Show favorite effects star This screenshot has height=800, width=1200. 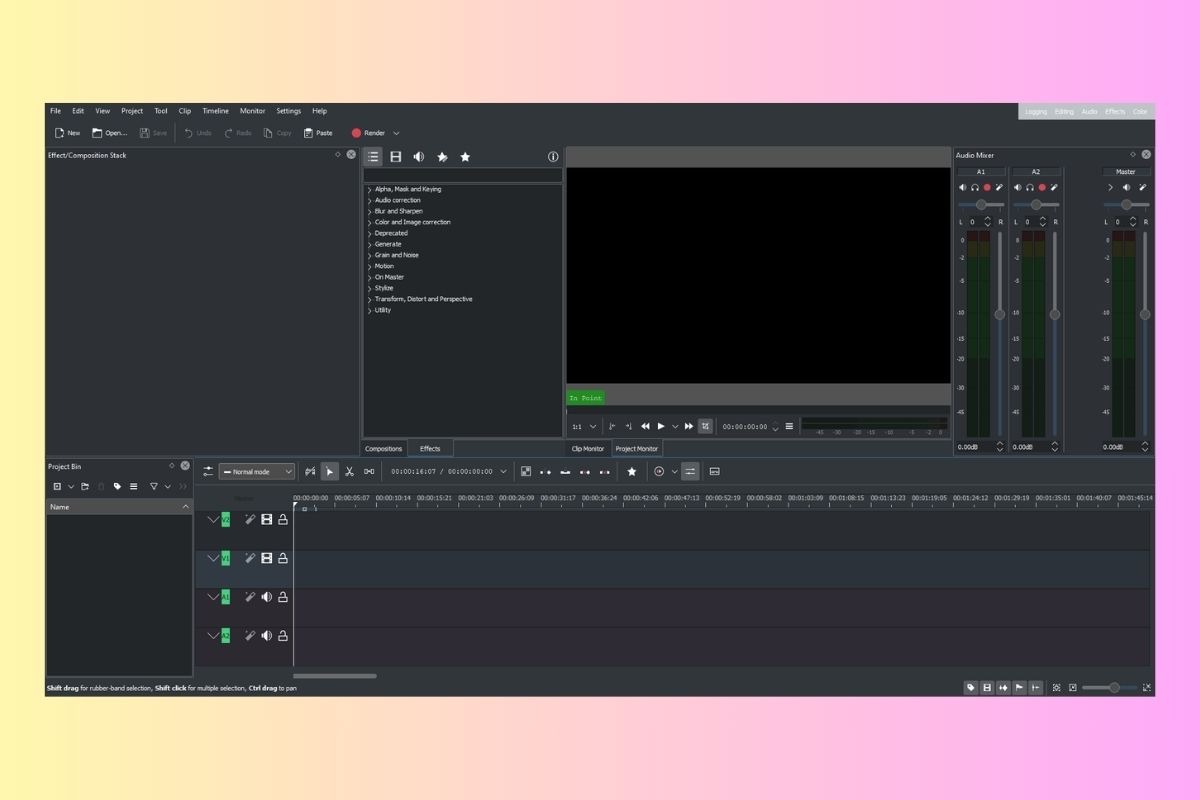click(465, 157)
